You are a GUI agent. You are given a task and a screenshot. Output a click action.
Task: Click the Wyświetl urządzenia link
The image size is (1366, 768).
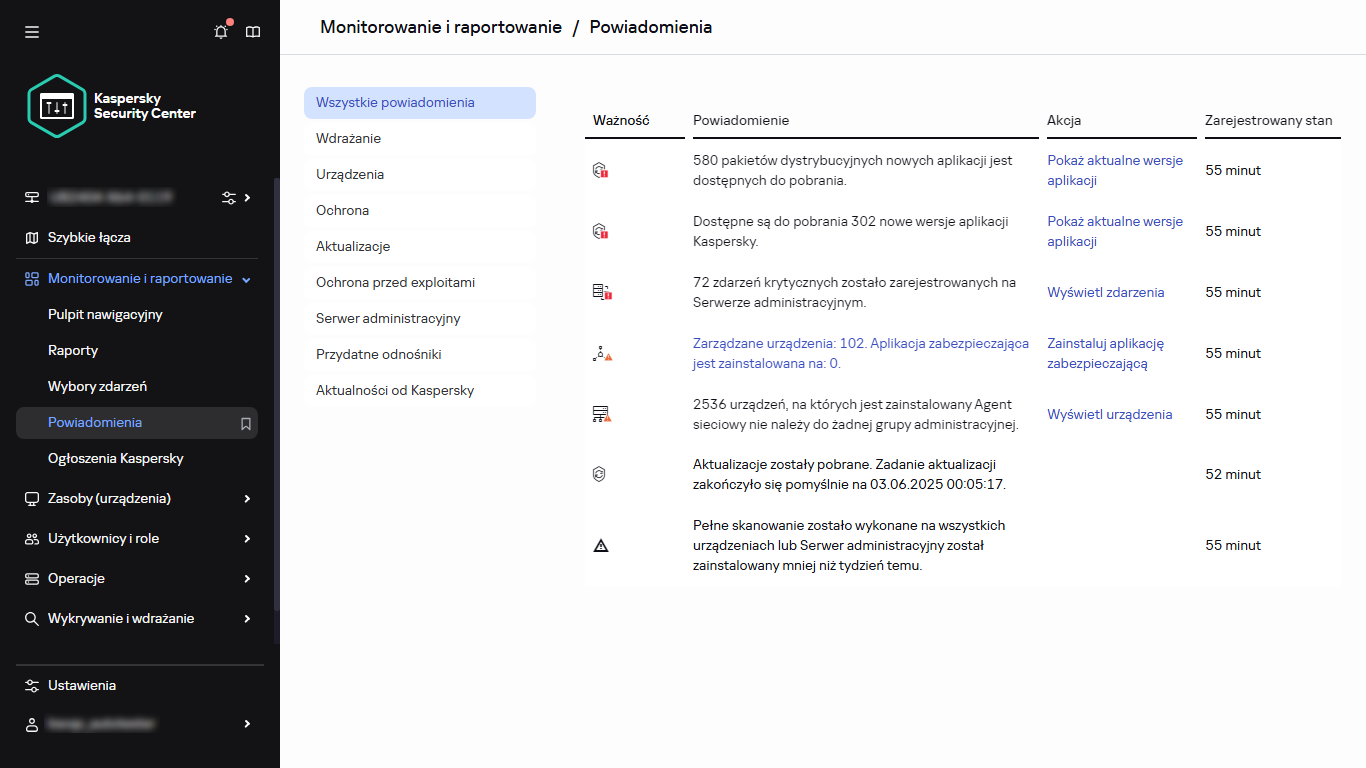(x=1110, y=414)
